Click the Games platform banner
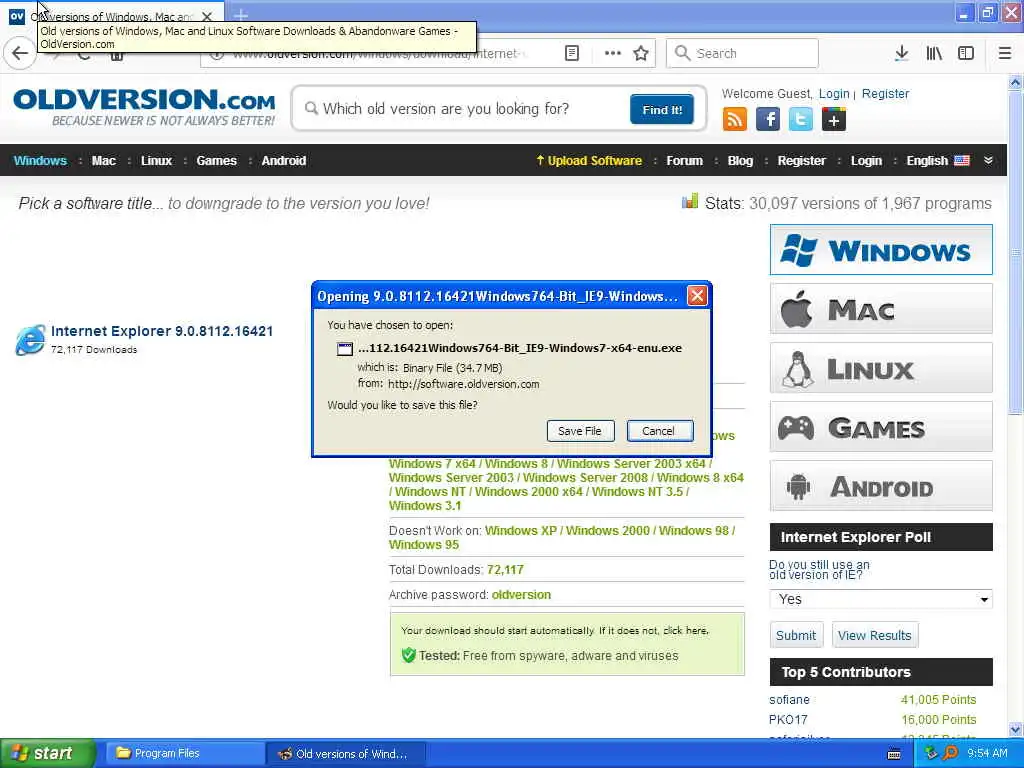This screenshot has height=768, width=1024. tap(881, 427)
